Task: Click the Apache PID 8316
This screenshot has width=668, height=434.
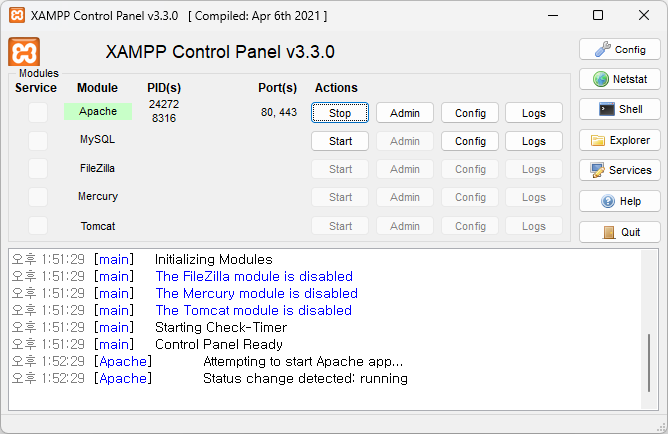Action: click(164, 118)
